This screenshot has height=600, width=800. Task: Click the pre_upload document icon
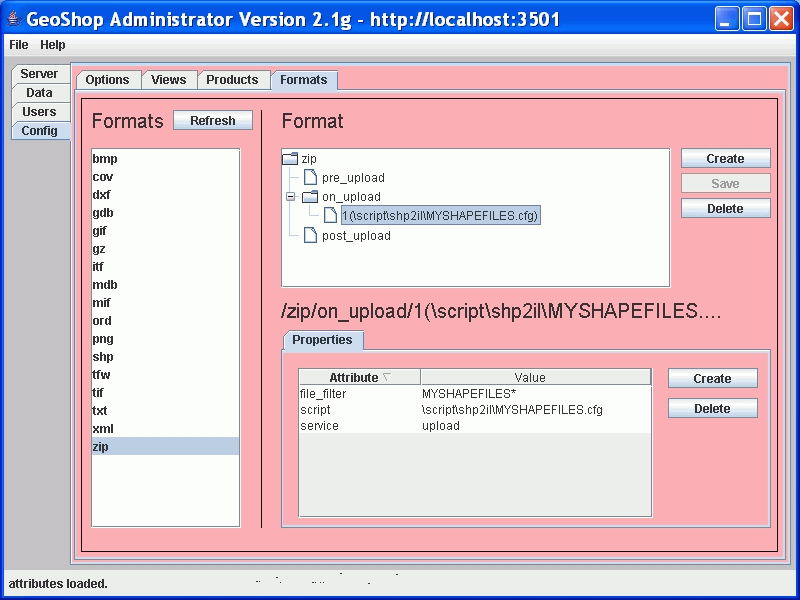click(310, 178)
